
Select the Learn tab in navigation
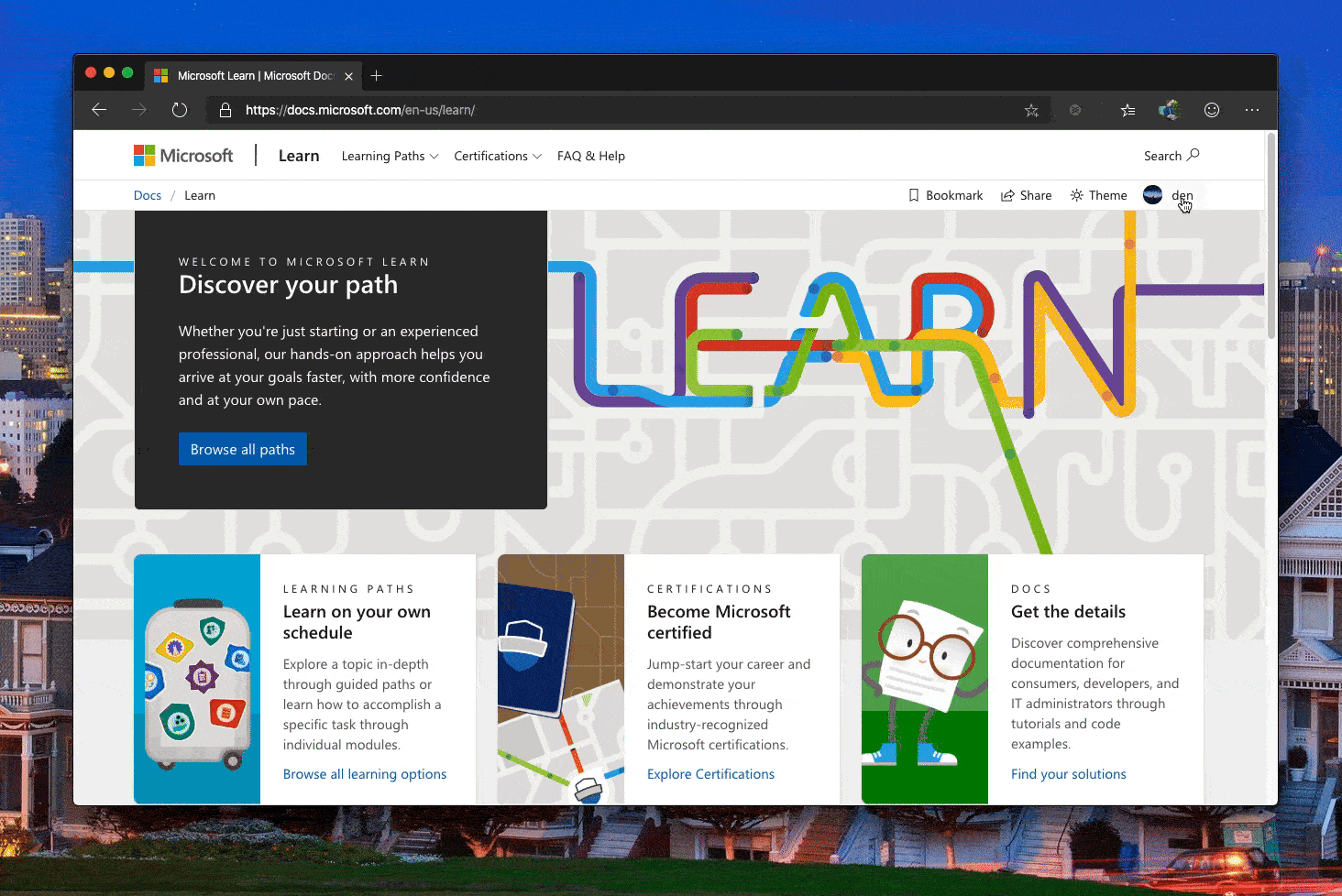[x=298, y=155]
